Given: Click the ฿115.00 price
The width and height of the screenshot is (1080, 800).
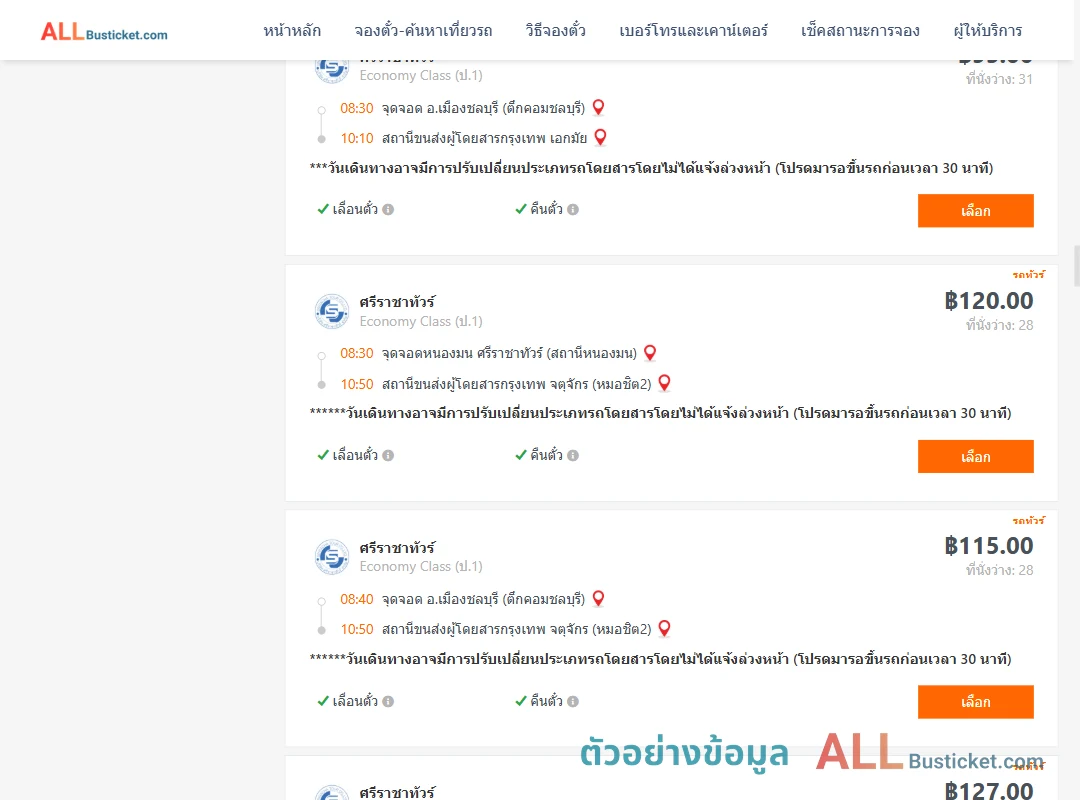Looking at the screenshot, I should 988,546.
